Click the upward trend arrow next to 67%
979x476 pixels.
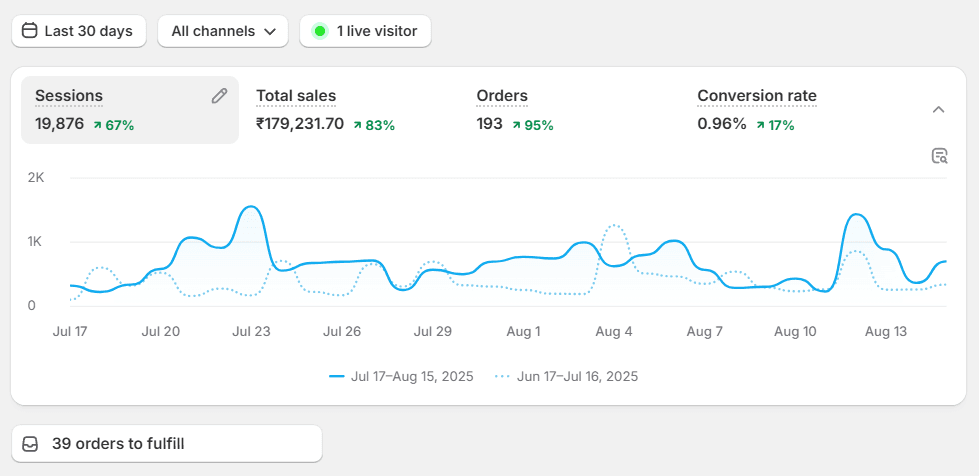pyautogui.click(x=97, y=125)
